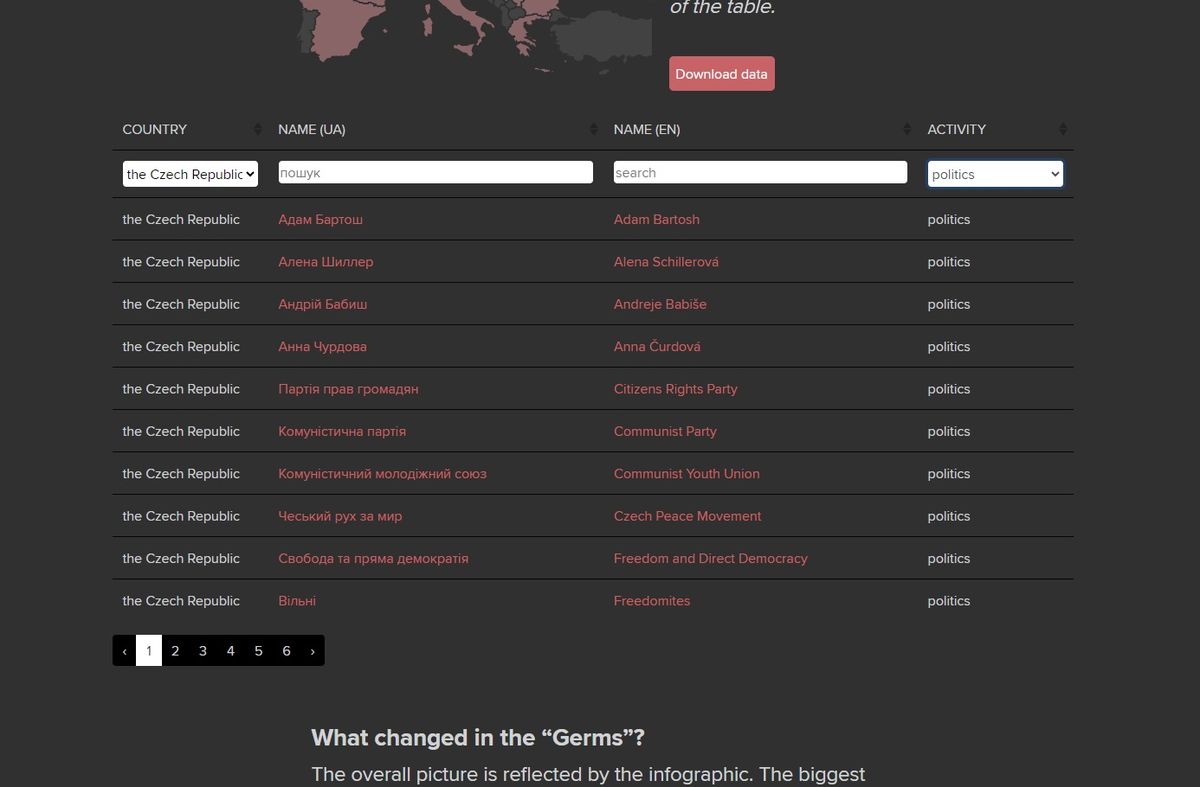1200x787 pixels.
Task: Open the Adam Bartosh link
Action: pos(656,219)
